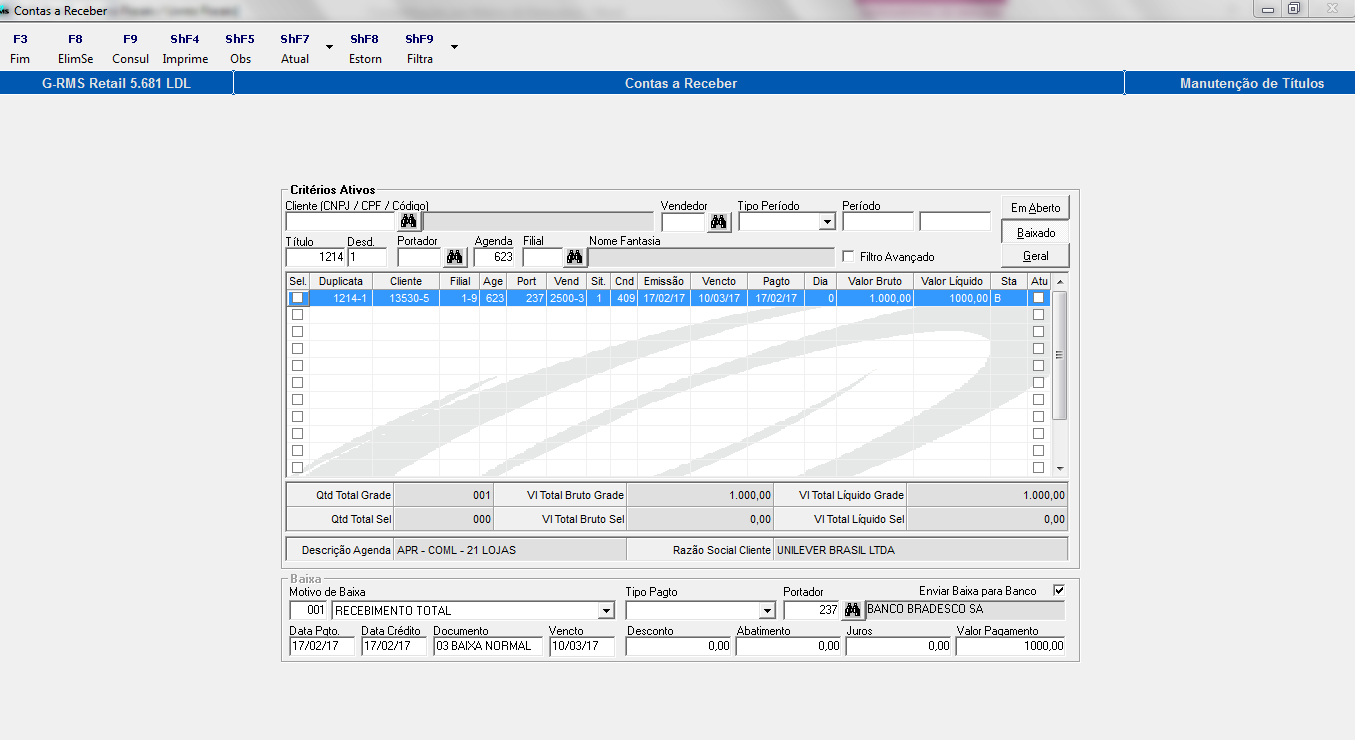Click the Desconto amount field

pyautogui.click(x=679, y=646)
